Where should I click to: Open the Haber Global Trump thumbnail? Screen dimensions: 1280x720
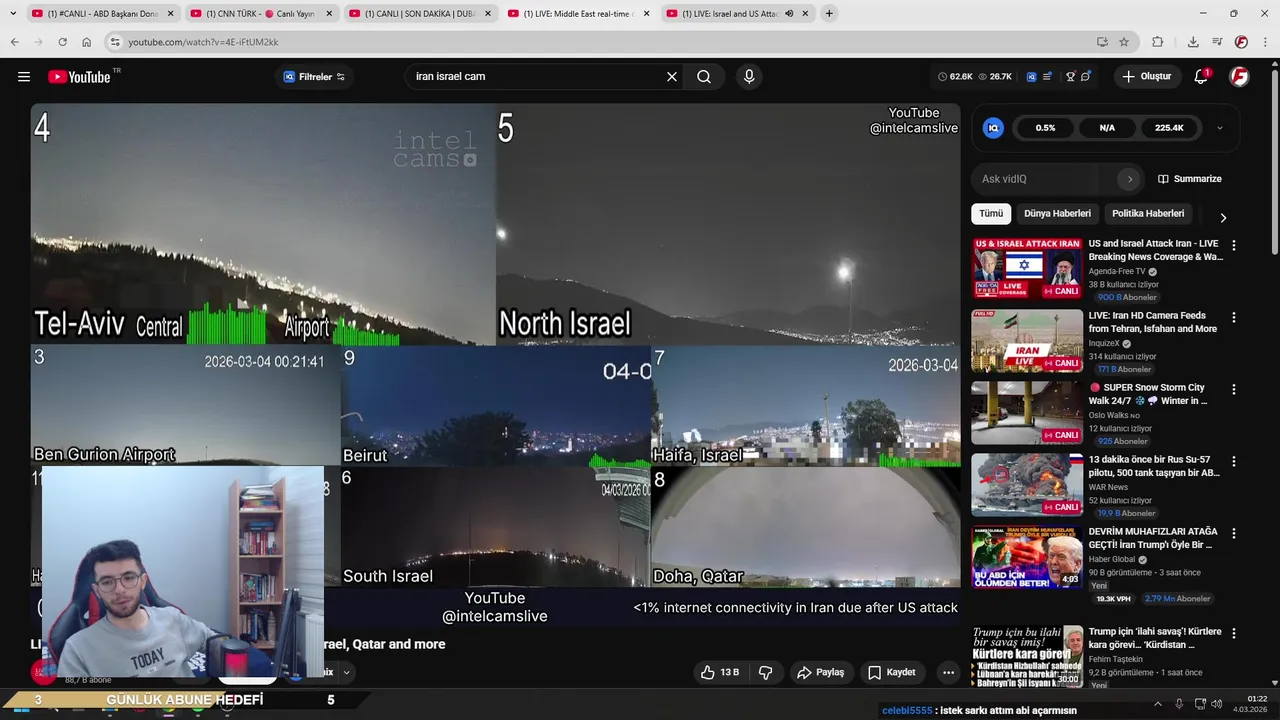point(1027,556)
